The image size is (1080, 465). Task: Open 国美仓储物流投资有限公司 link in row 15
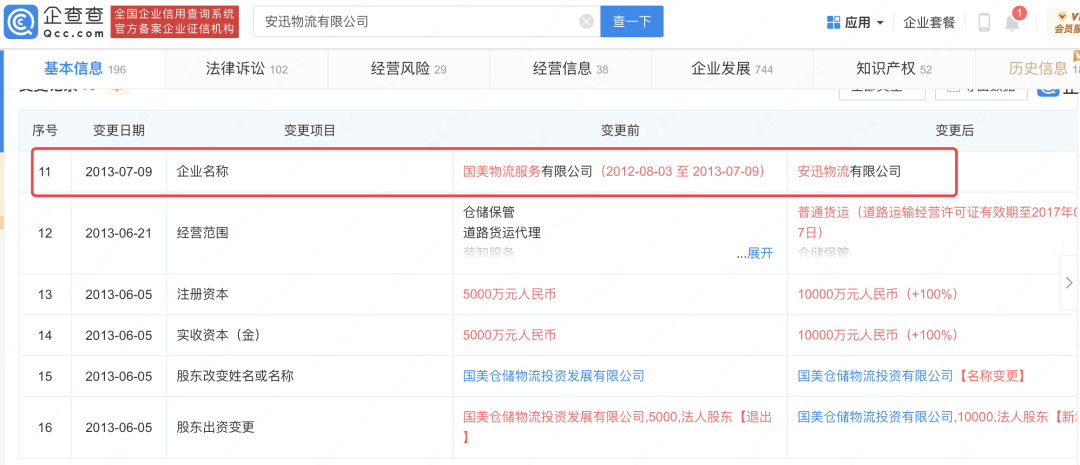(x=875, y=375)
